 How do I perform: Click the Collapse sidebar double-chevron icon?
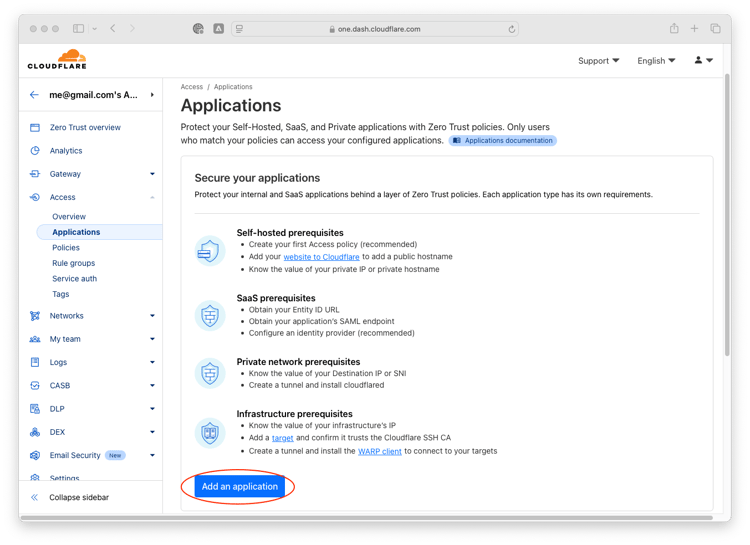tap(34, 497)
